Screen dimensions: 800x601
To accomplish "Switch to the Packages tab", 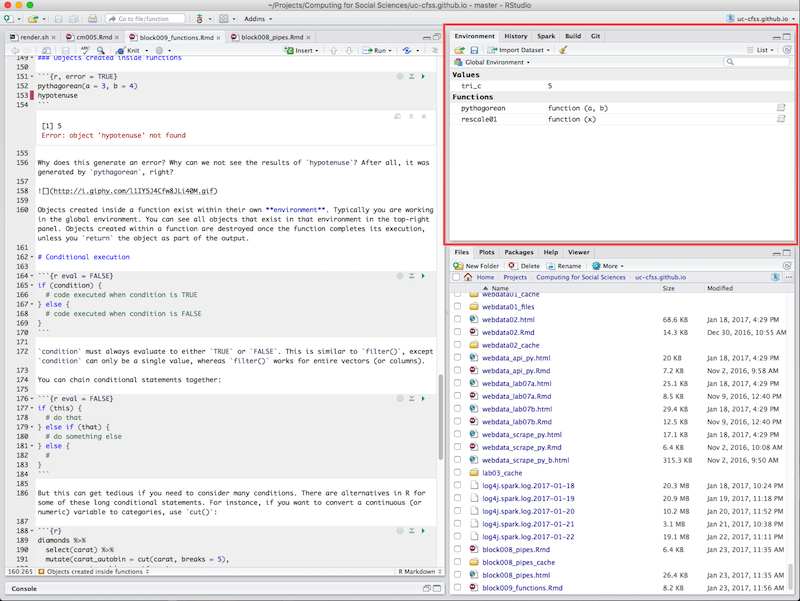I will click(519, 252).
